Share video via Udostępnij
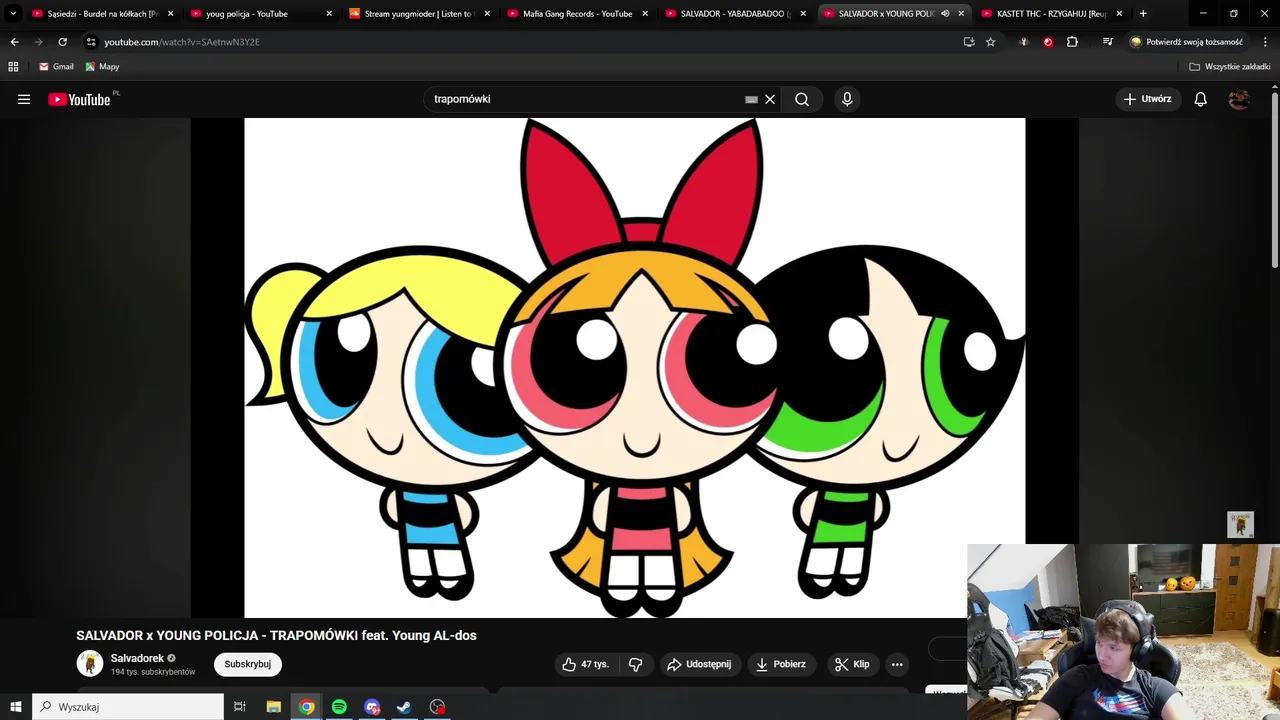Image resolution: width=1280 pixels, height=720 pixels. 699,664
